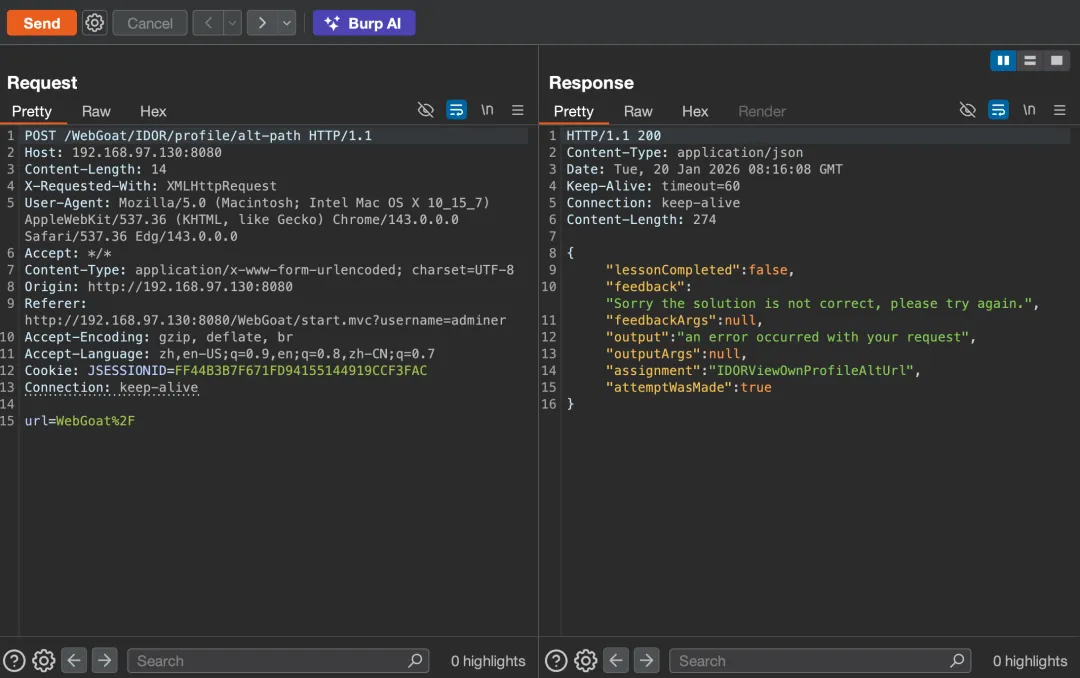Click previous match arrow below Request panel
Screen dimensions: 1080x678
click(x=74, y=660)
